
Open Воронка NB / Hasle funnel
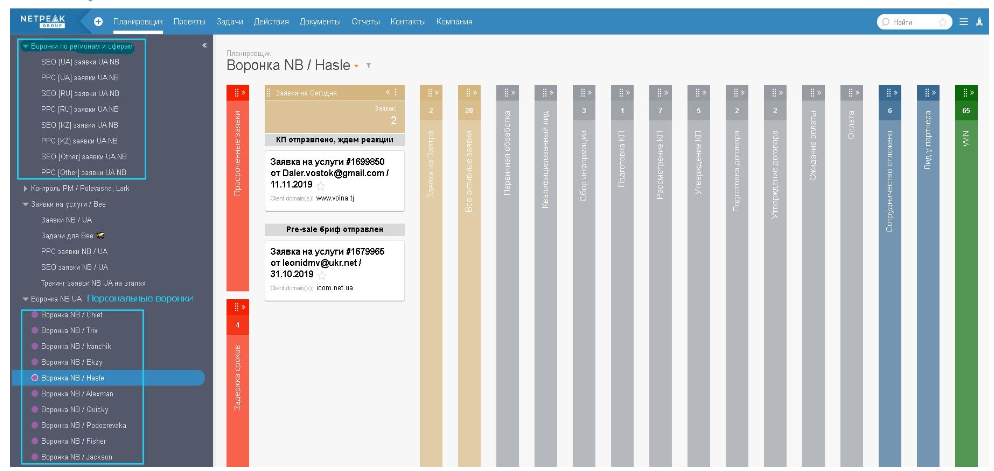tap(72, 378)
